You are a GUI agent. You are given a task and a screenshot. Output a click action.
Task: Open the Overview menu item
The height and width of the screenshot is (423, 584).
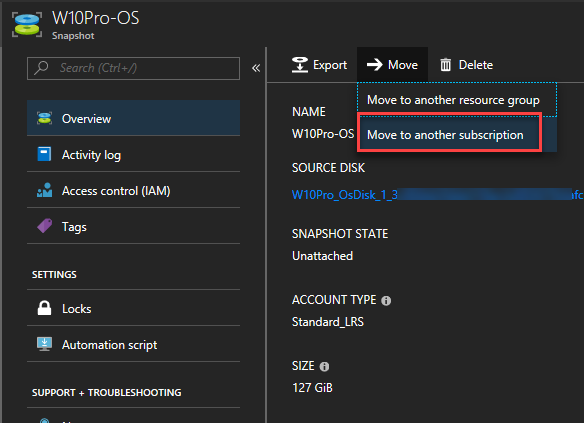coord(133,118)
